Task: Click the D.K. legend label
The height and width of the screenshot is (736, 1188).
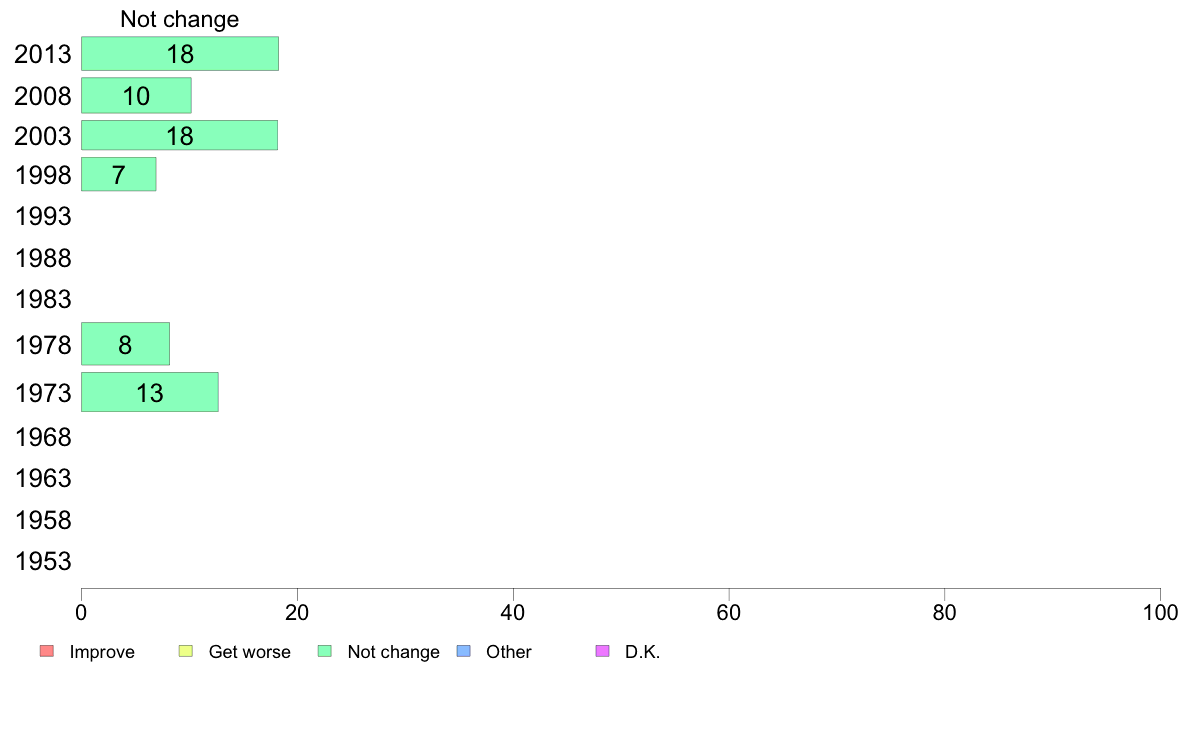Action: tap(642, 652)
